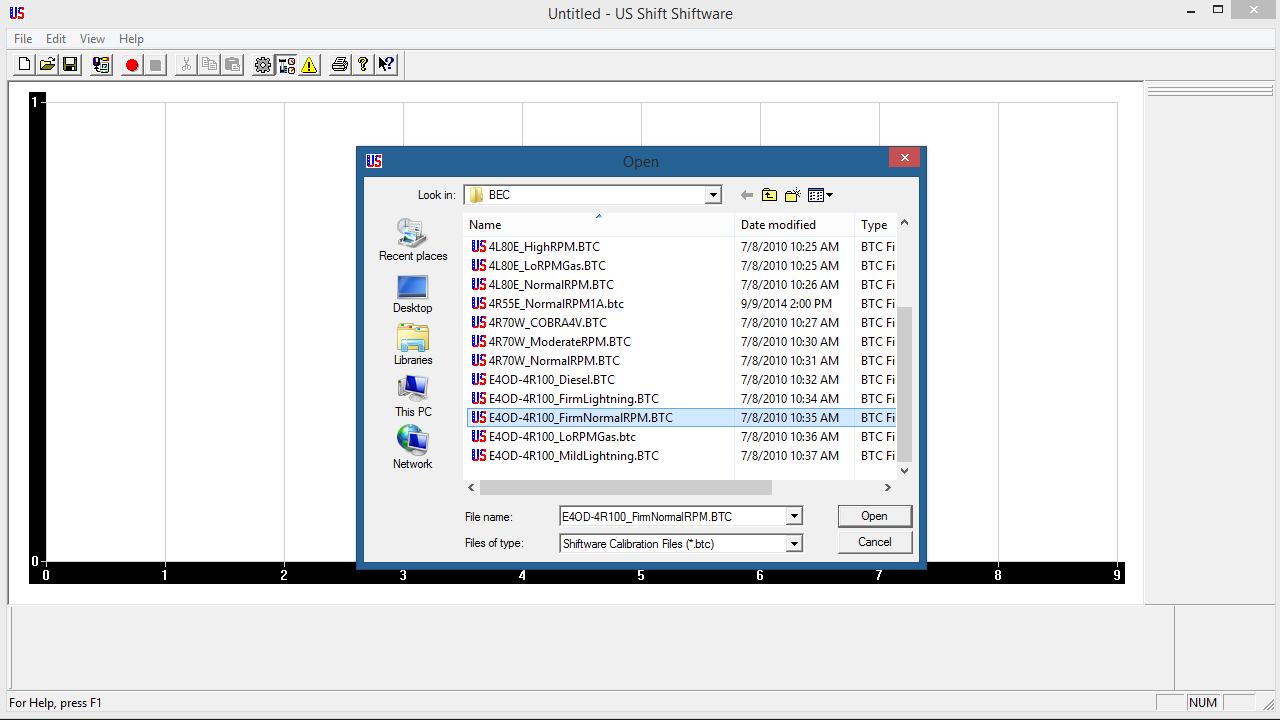The image size is (1280, 720).
Task: Go up one folder level in dialog
Action: (769, 195)
